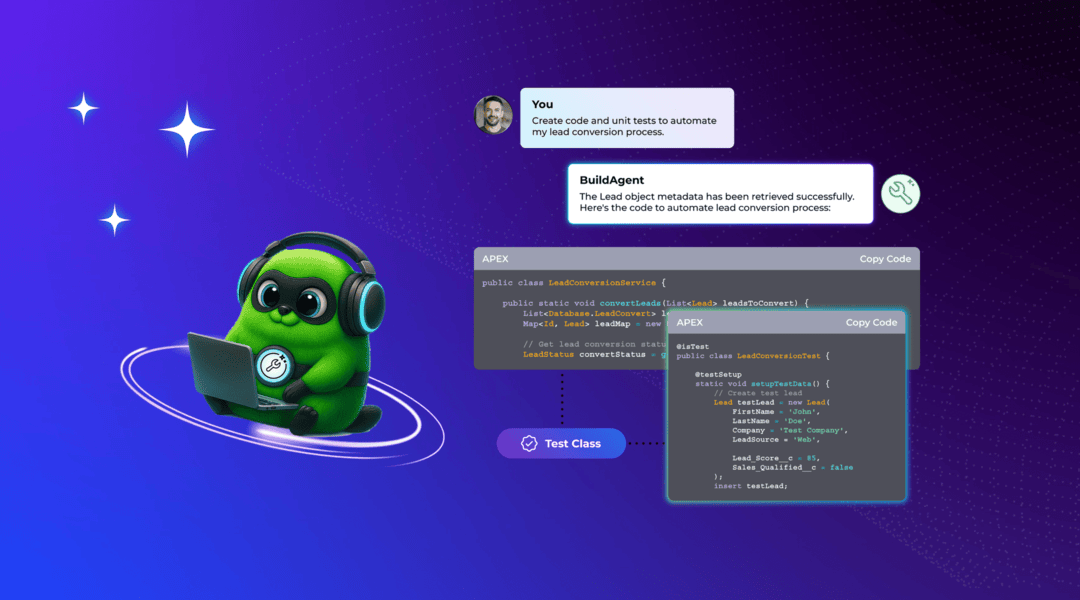Click the '// Create test lead' comment
This screenshot has height=600, width=1080.
pos(758,393)
